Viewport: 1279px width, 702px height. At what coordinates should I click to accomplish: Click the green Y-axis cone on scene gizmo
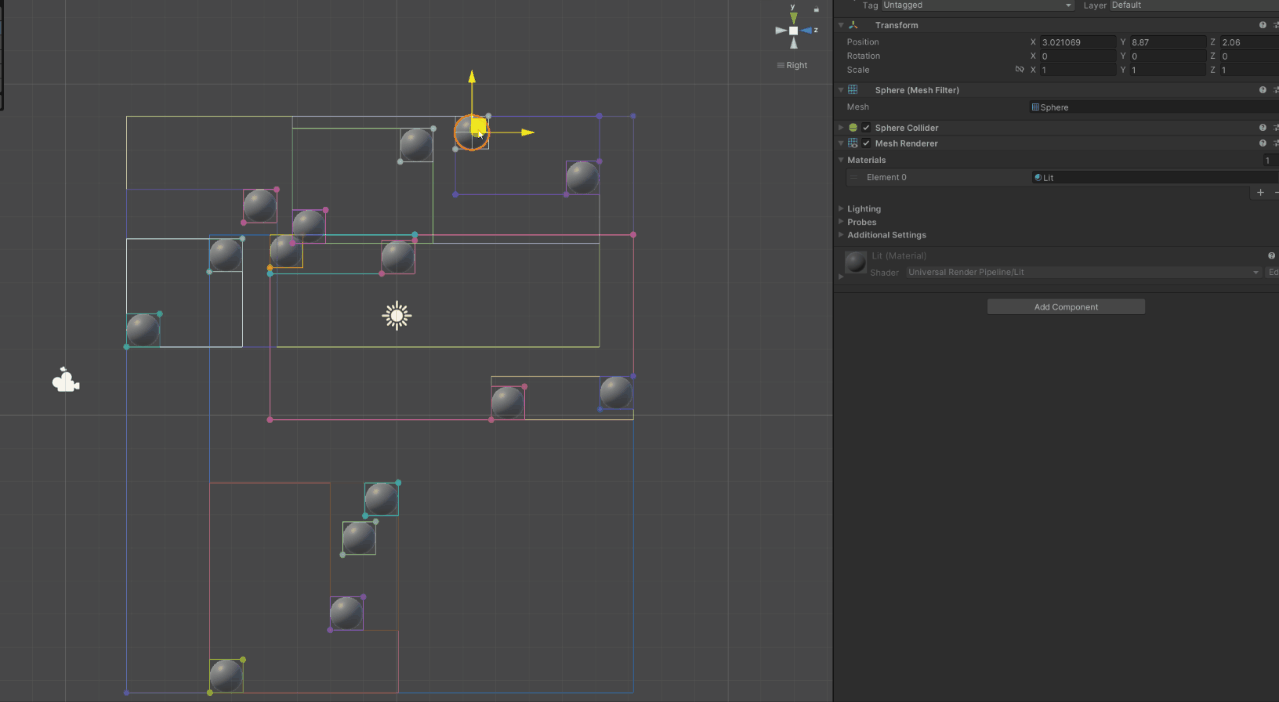[x=794, y=17]
